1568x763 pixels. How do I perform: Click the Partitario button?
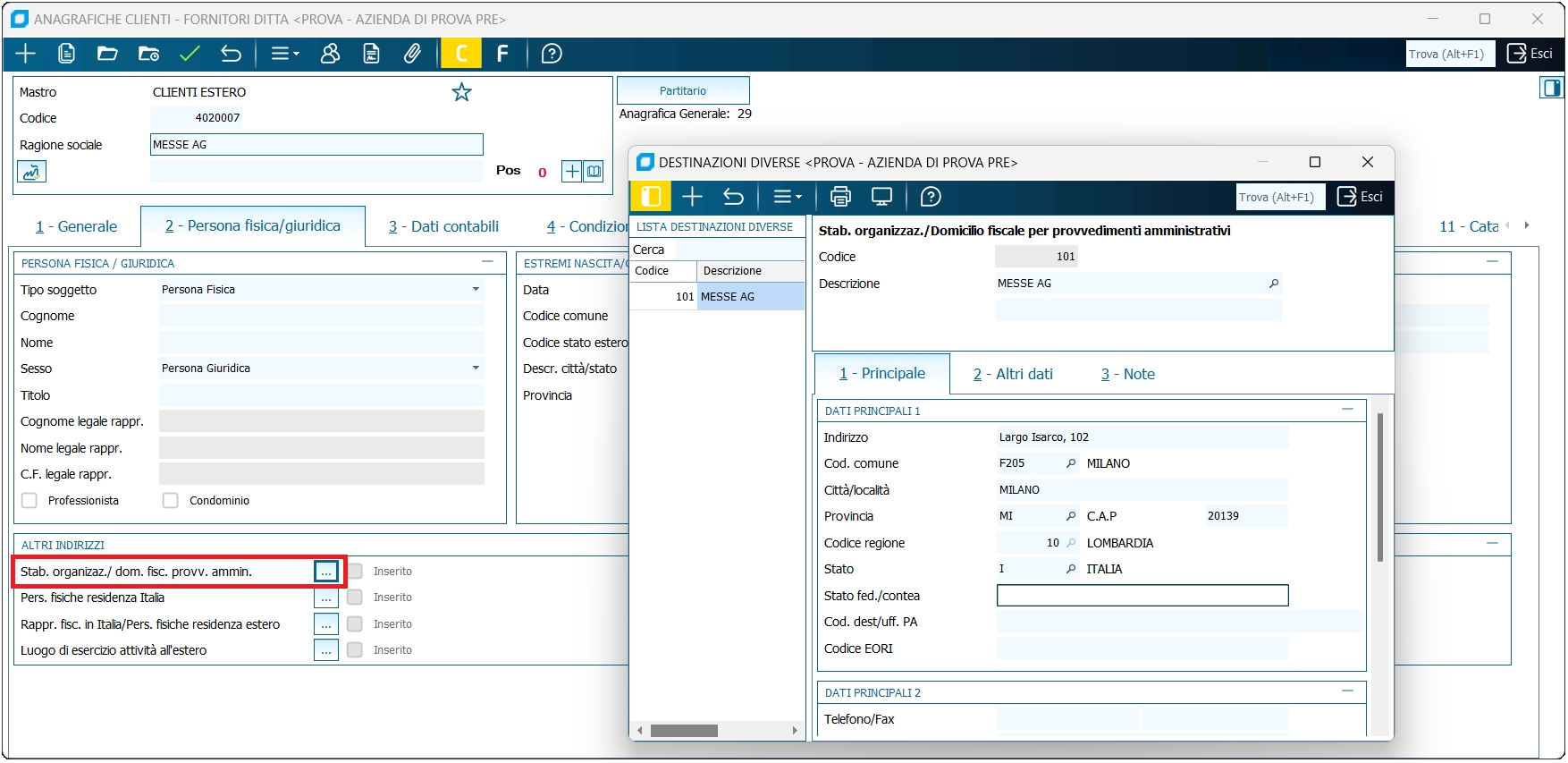pos(683,91)
